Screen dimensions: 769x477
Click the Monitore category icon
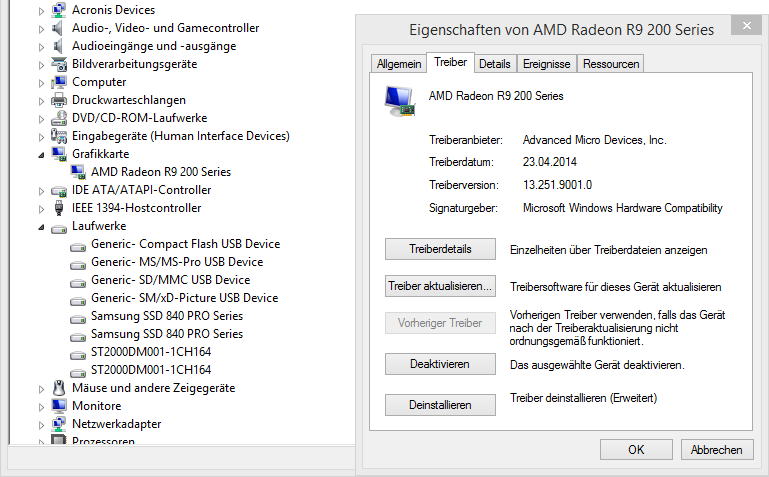tap(59, 406)
